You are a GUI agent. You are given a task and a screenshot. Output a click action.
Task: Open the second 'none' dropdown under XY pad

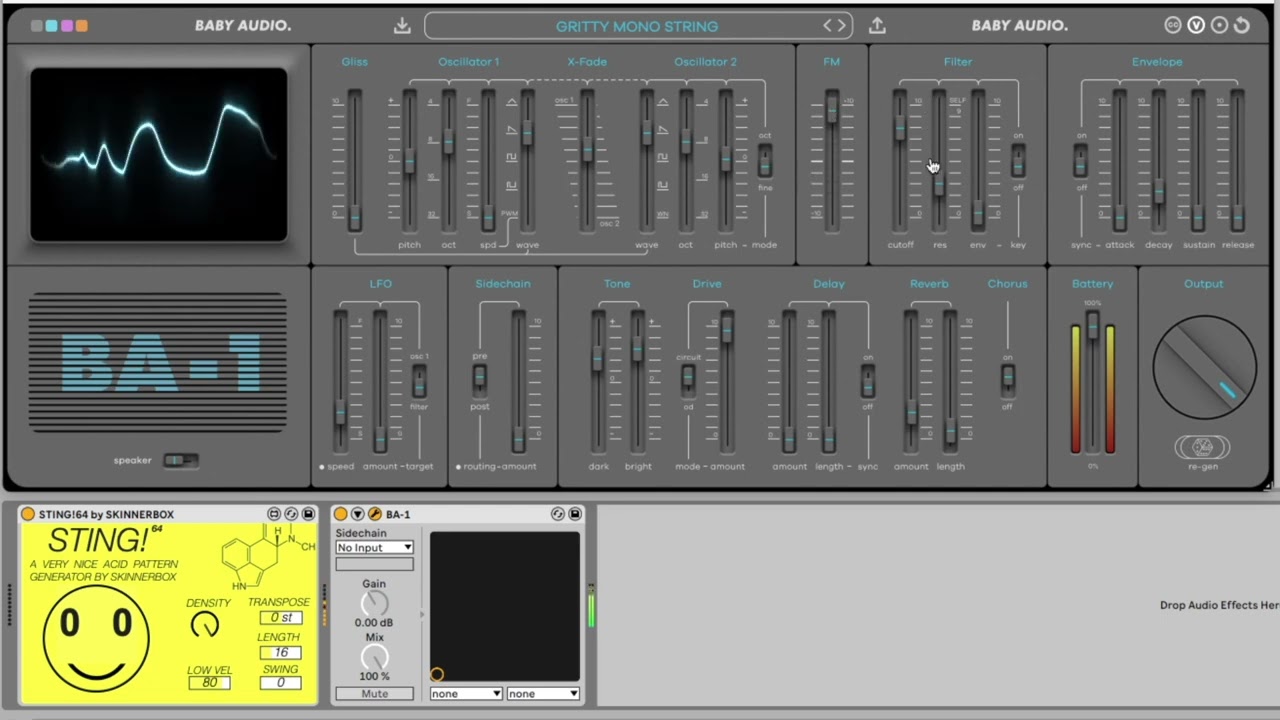[543, 693]
